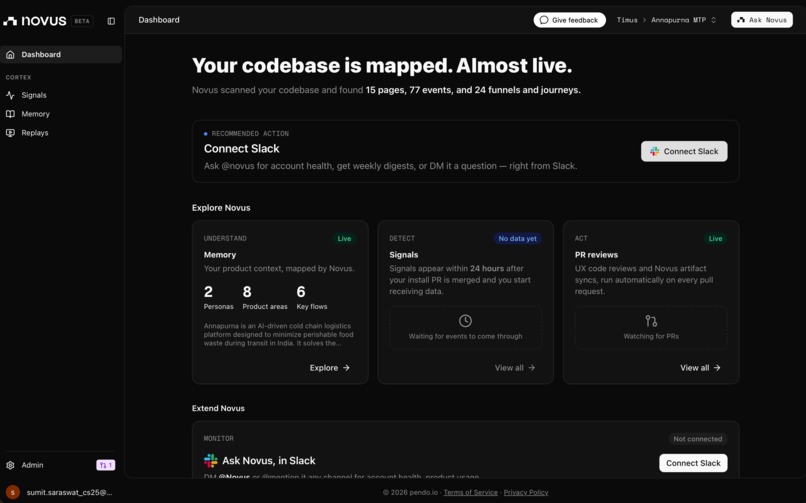
Task: Select the Timus breadcrumb
Action: [x=627, y=20]
